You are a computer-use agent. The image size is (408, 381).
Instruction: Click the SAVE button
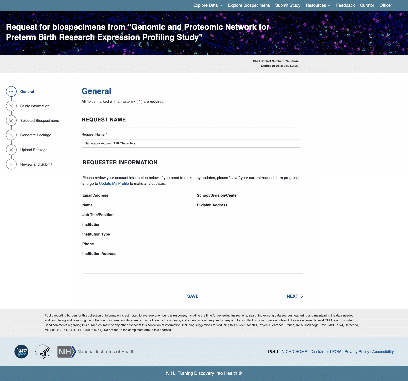[x=192, y=296]
